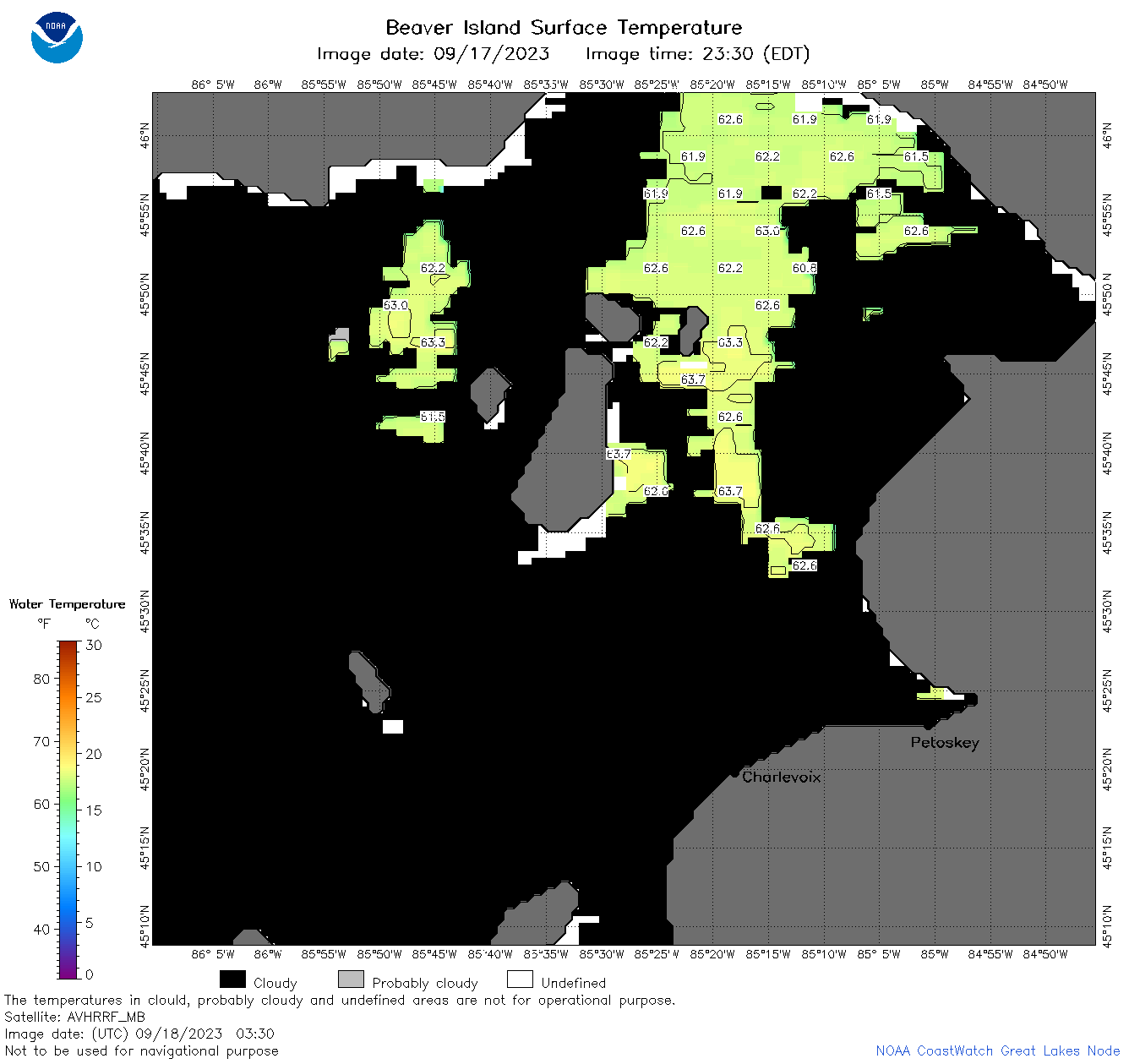This screenshot has height=1064, width=1129.
Task: Select the black Cloudy legend swatch
Action: (x=232, y=979)
